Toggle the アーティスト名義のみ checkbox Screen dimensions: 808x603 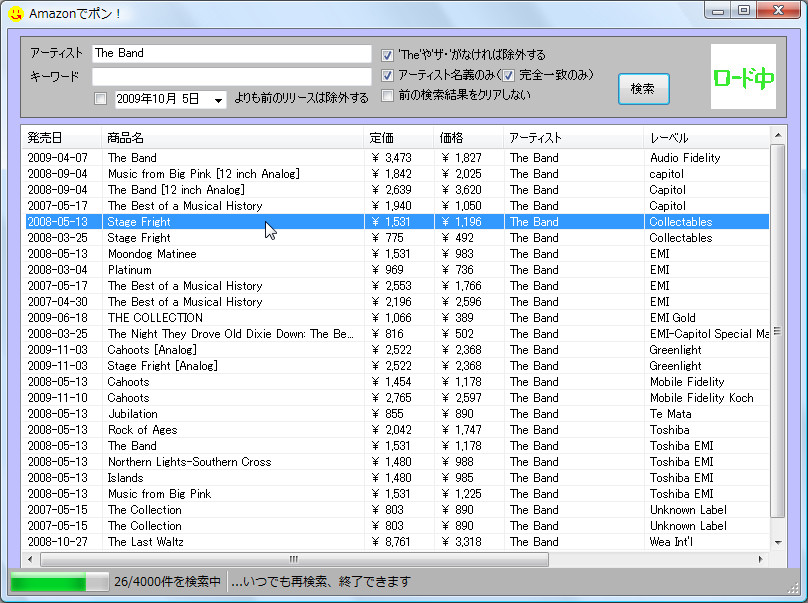point(388,75)
